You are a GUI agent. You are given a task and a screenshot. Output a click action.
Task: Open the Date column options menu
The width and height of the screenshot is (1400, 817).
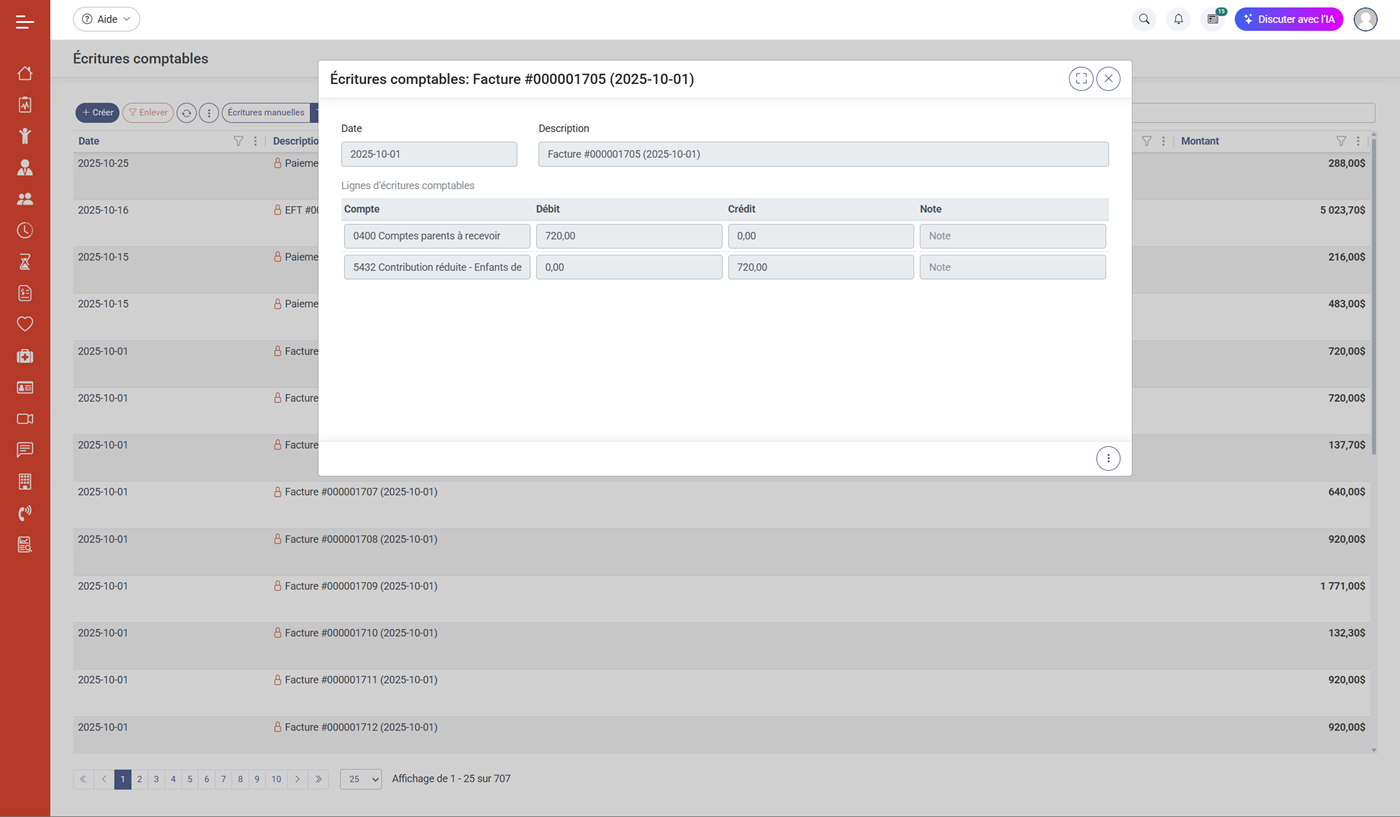255,141
